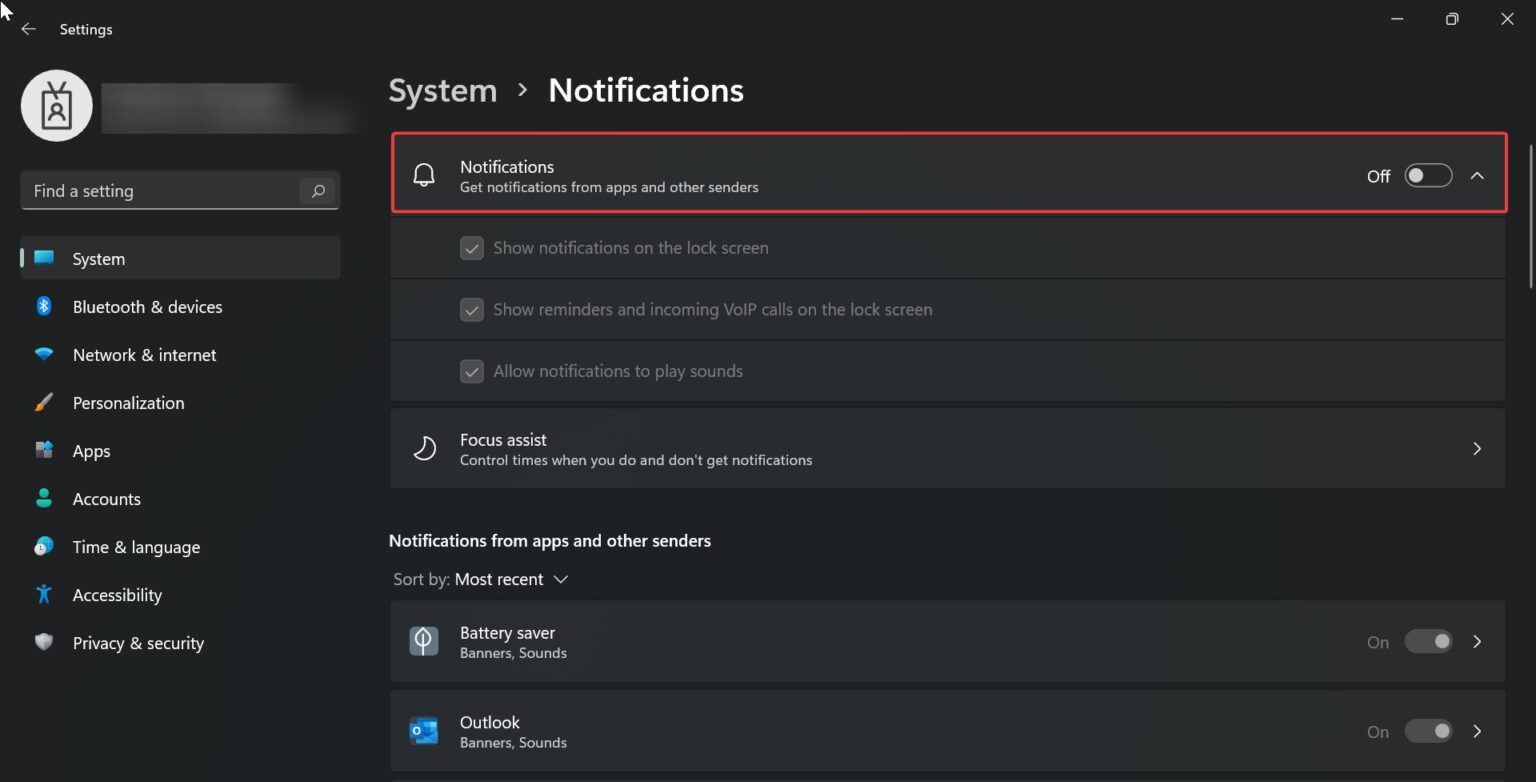This screenshot has width=1536, height=782.
Task: Select the System sidebar icon
Action: [44, 258]
